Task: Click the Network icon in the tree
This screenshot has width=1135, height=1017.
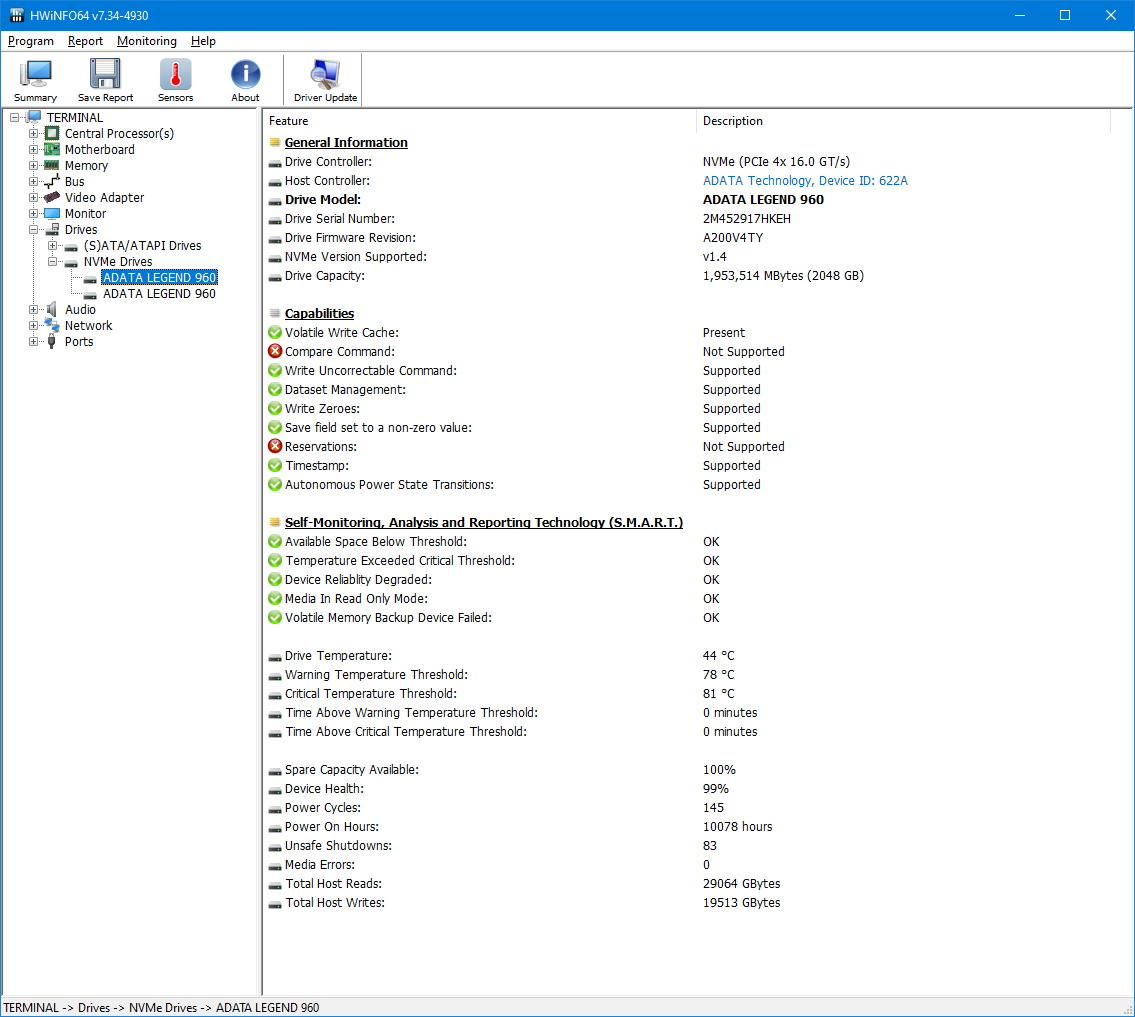Action: coord(52,326)
